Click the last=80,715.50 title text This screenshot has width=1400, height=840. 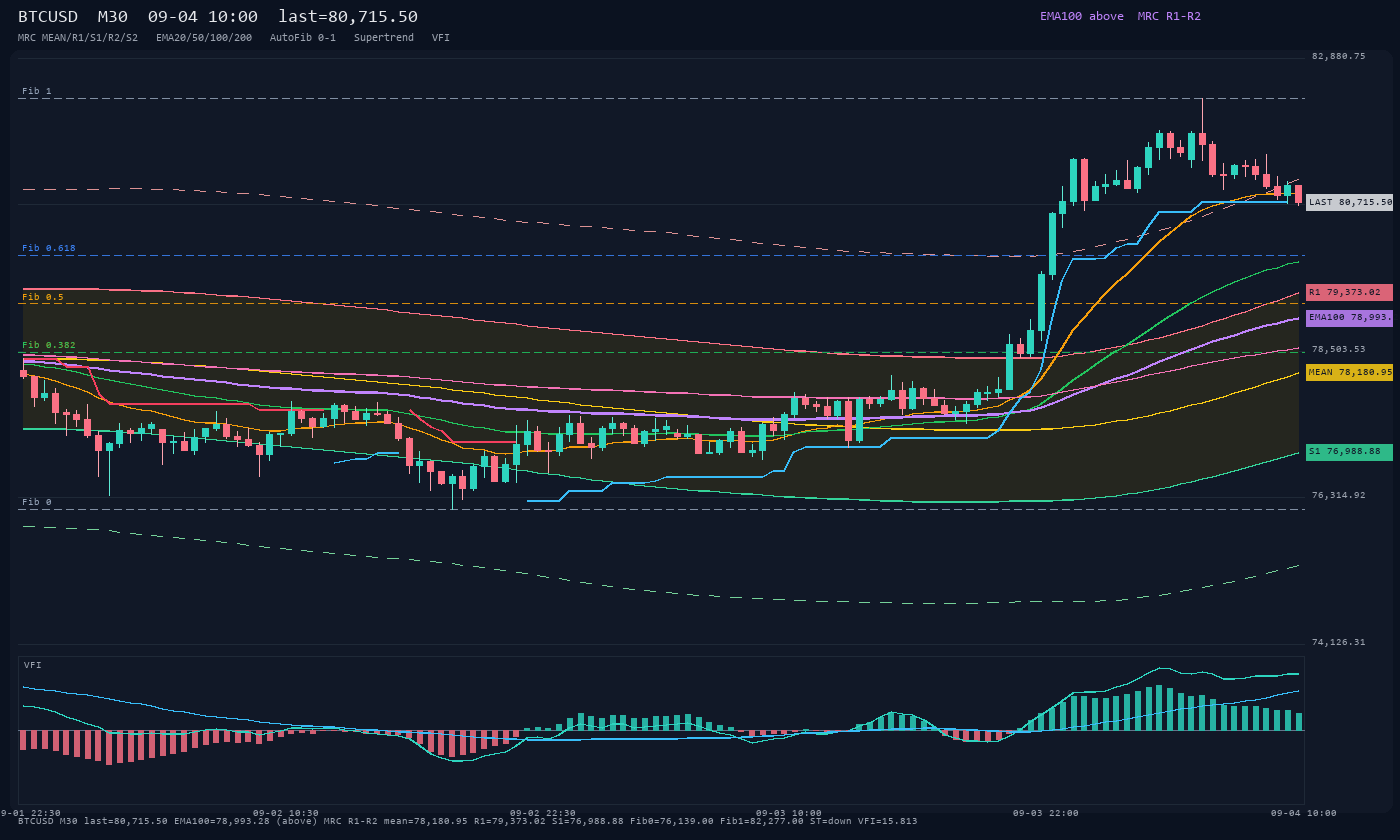pos(348,17)
